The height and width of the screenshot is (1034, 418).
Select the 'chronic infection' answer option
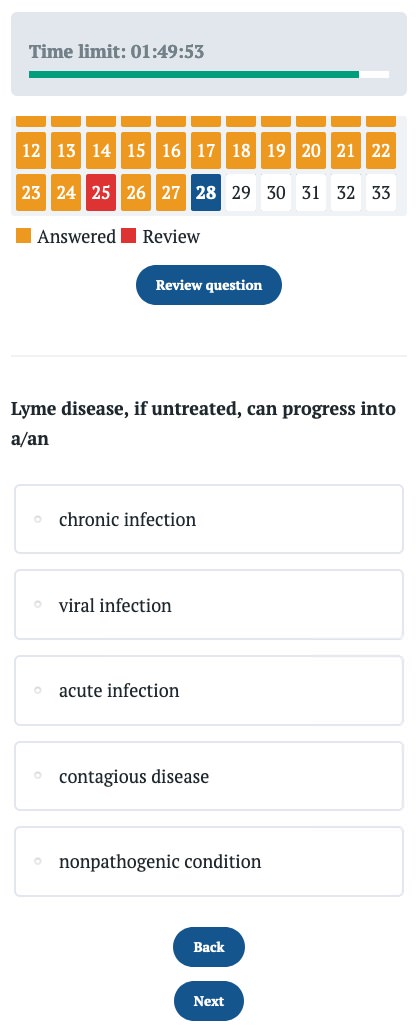tap(208, 519)
